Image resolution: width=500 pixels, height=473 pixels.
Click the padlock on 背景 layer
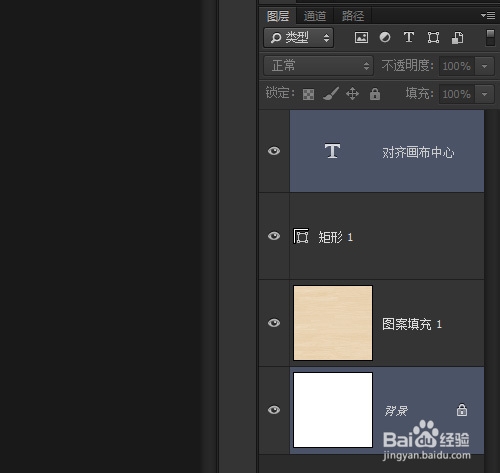point(462,410)
